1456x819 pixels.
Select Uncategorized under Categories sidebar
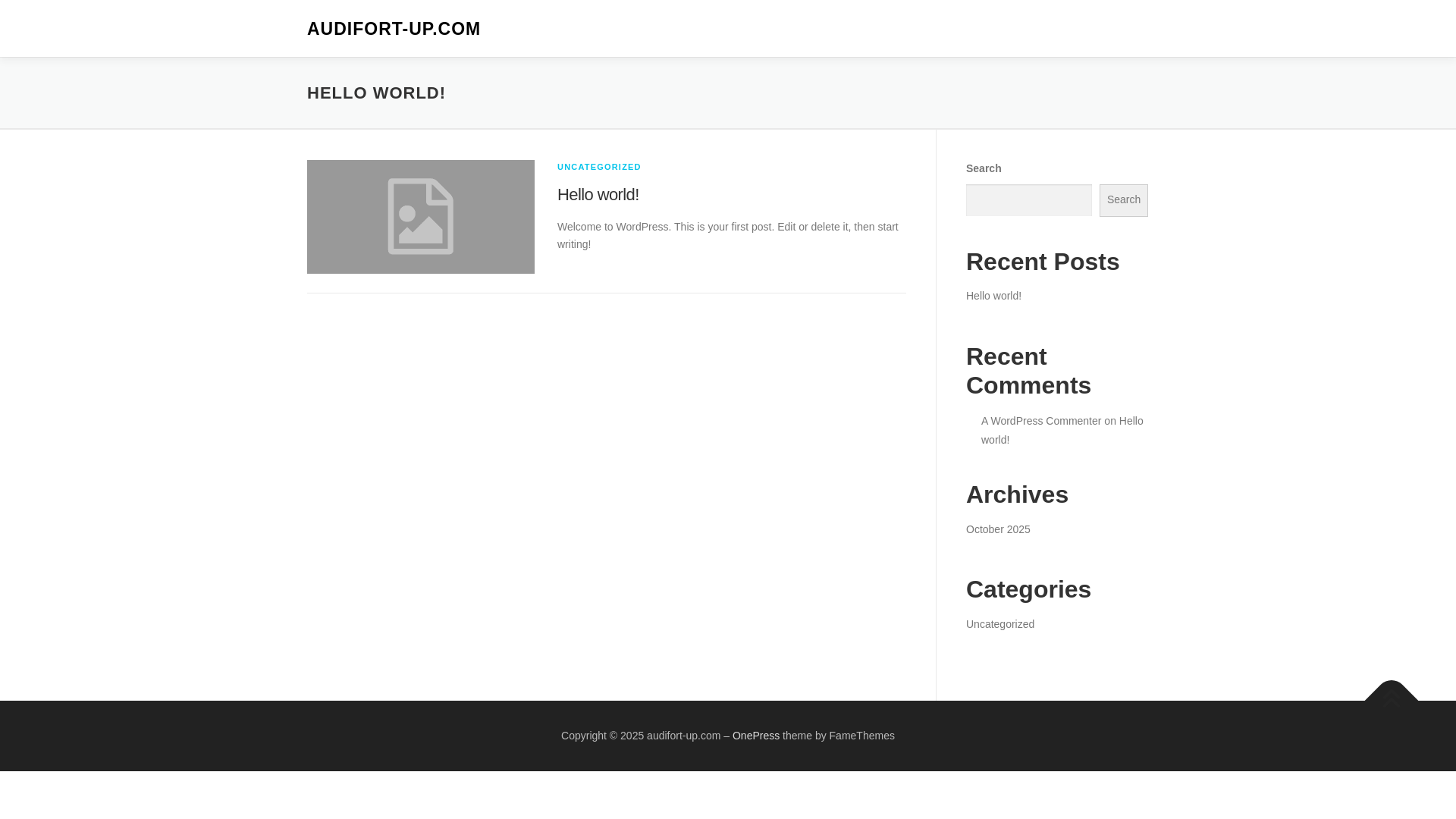[999, 624]
